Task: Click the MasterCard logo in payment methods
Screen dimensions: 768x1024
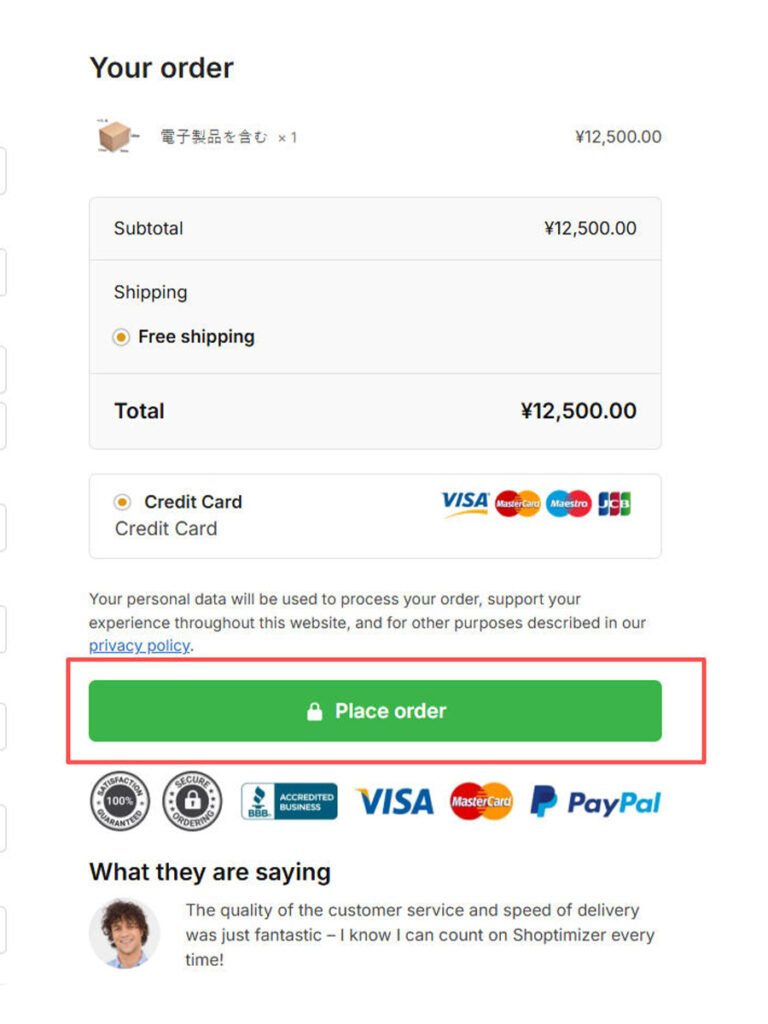Action: coord(518,504)
